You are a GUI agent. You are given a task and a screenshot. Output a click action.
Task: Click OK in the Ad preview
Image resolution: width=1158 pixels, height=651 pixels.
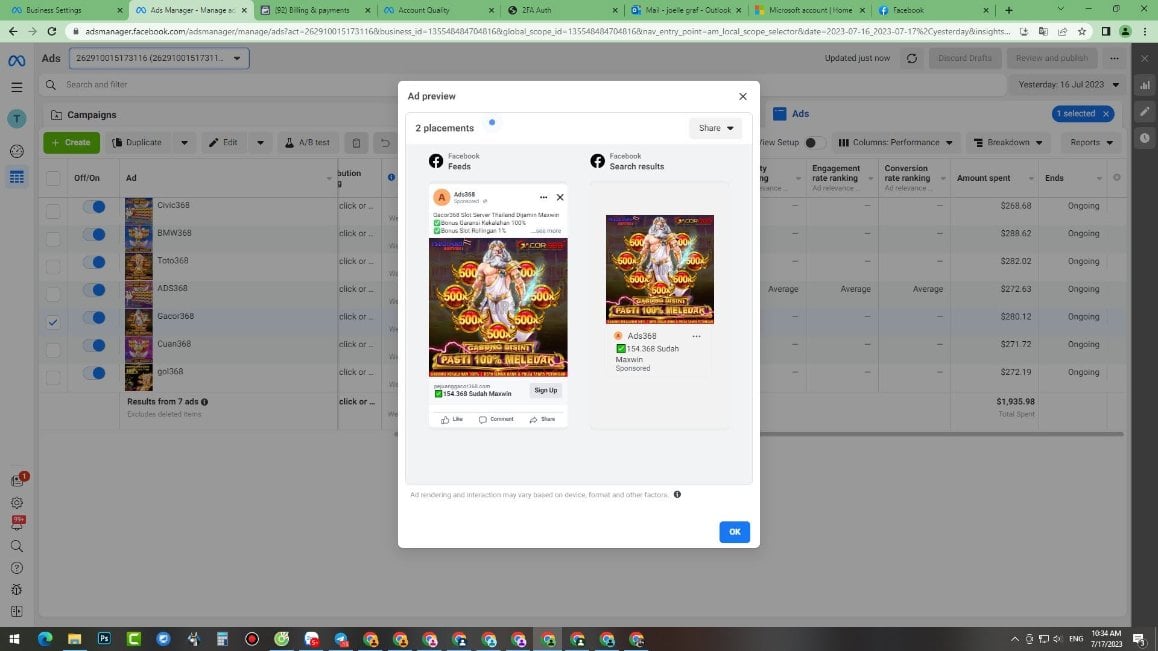[x=734, y=532]
